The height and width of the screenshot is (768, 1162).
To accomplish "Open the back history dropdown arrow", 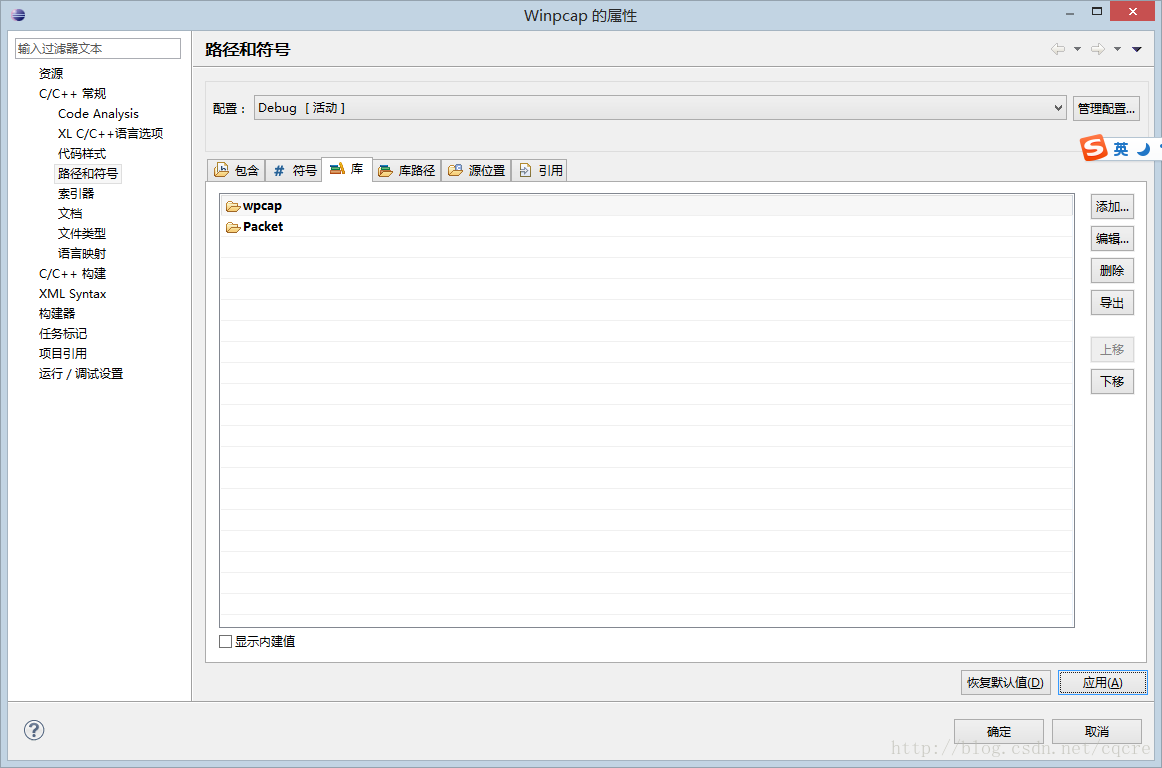I will [x=1078, y=50].
